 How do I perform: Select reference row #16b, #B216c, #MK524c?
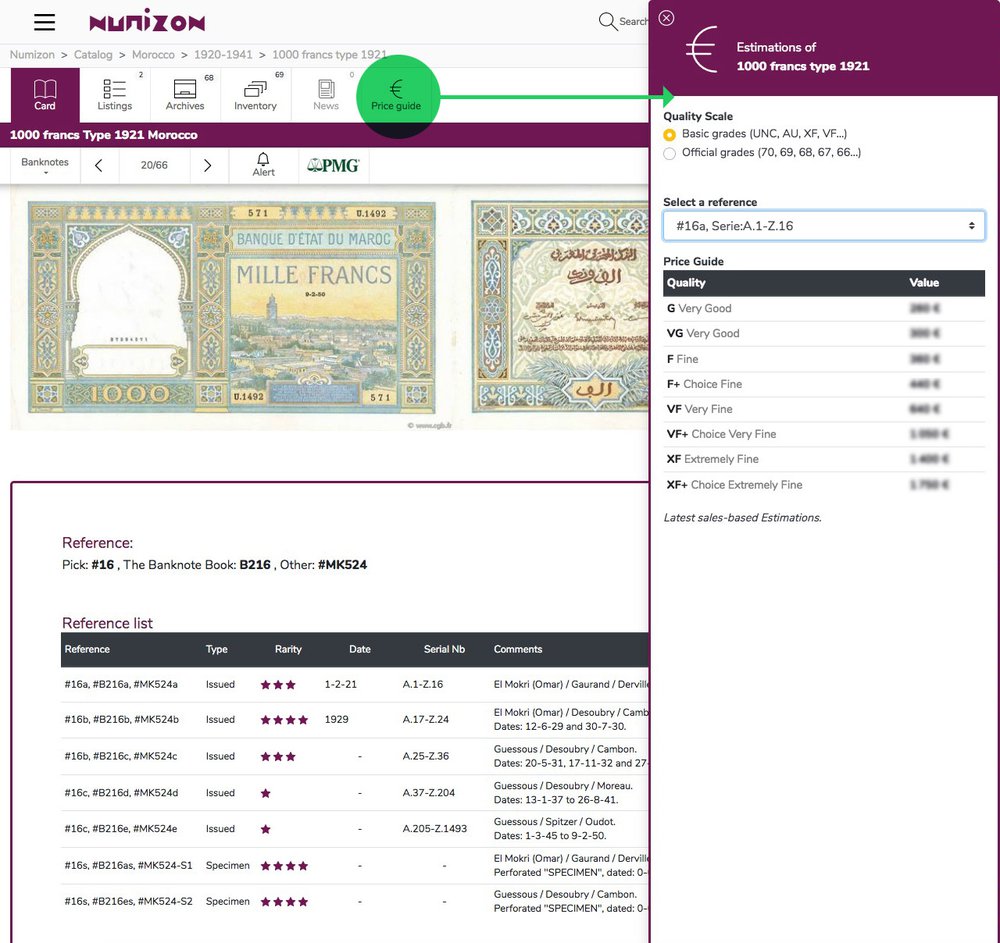click(355, 757)
